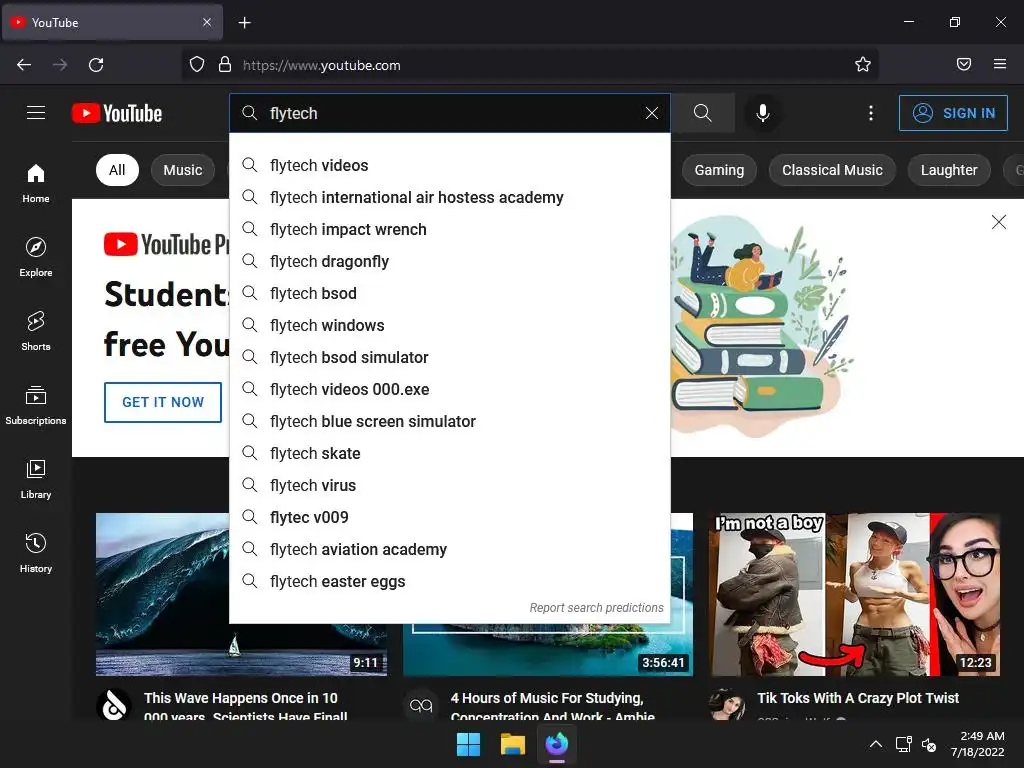Click 'Report search predictions' link
This screenshot has height=768, width=1024.
coord(596,607)
